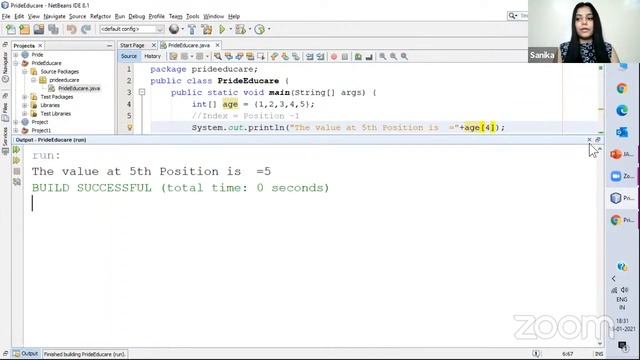Click the Build Project hammer icon

(x=192, y=29)
